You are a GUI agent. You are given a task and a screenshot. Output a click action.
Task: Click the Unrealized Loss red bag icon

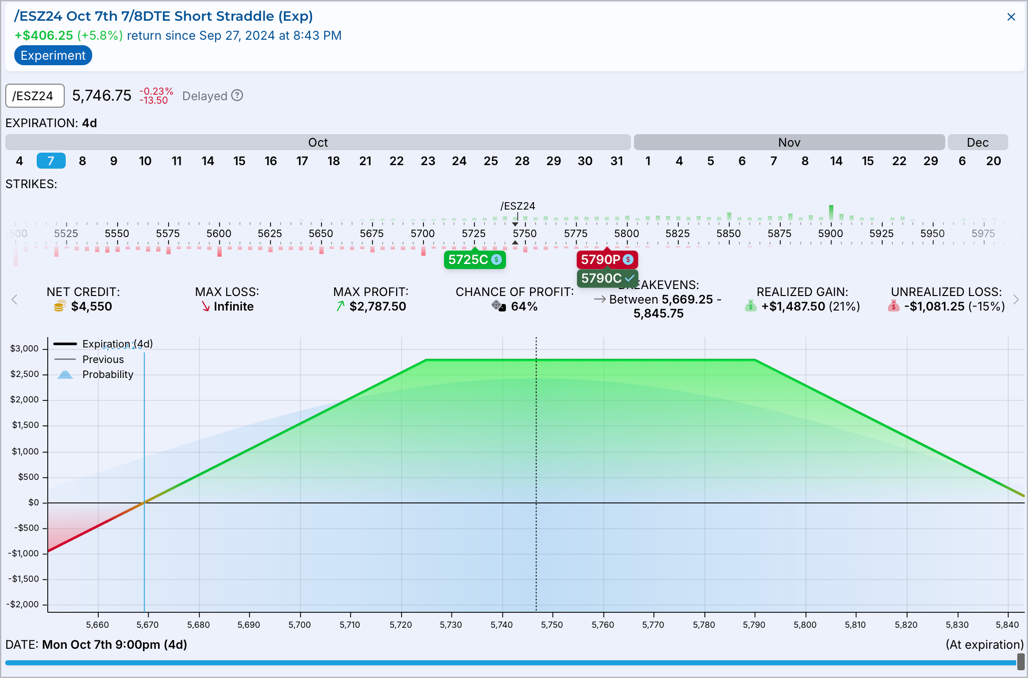coord(893,306)
